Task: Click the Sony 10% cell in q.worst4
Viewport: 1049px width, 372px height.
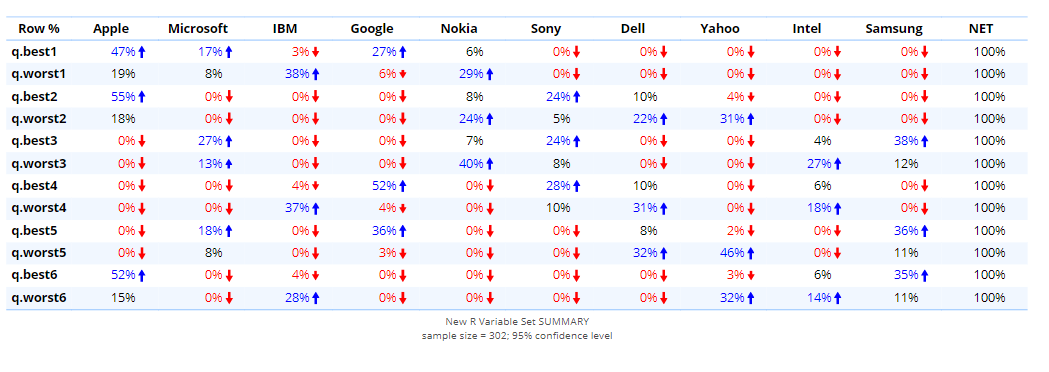Action: (x=558, y=208)
